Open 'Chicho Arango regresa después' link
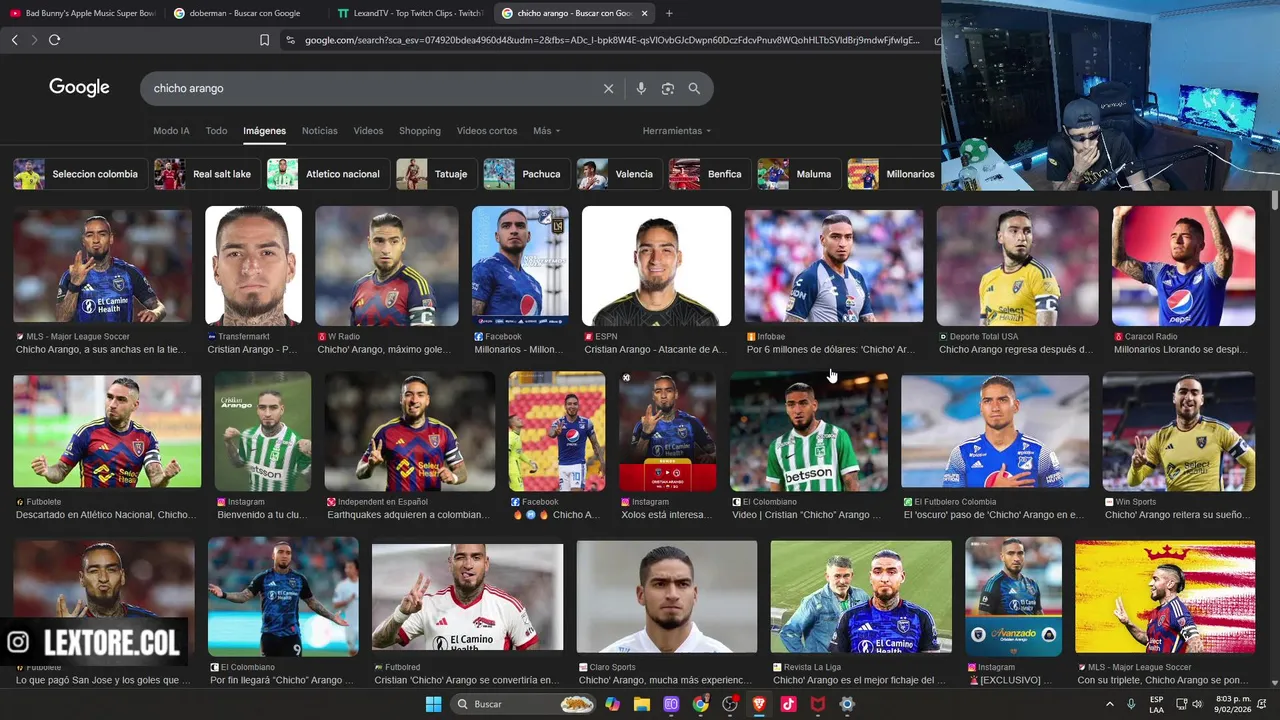 (x=1016, y=350)
